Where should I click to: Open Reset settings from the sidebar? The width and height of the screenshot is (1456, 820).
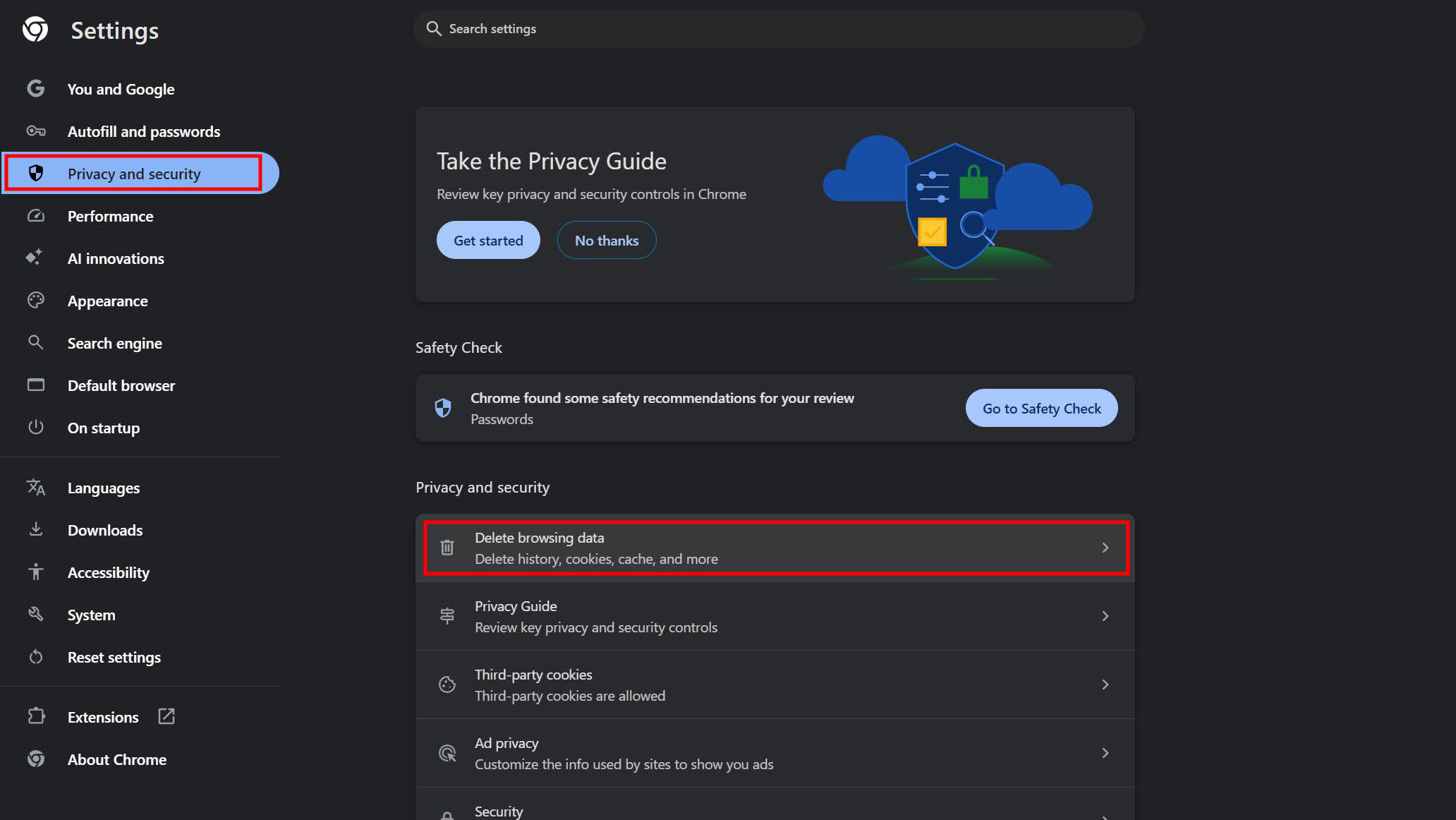[114, 657]
